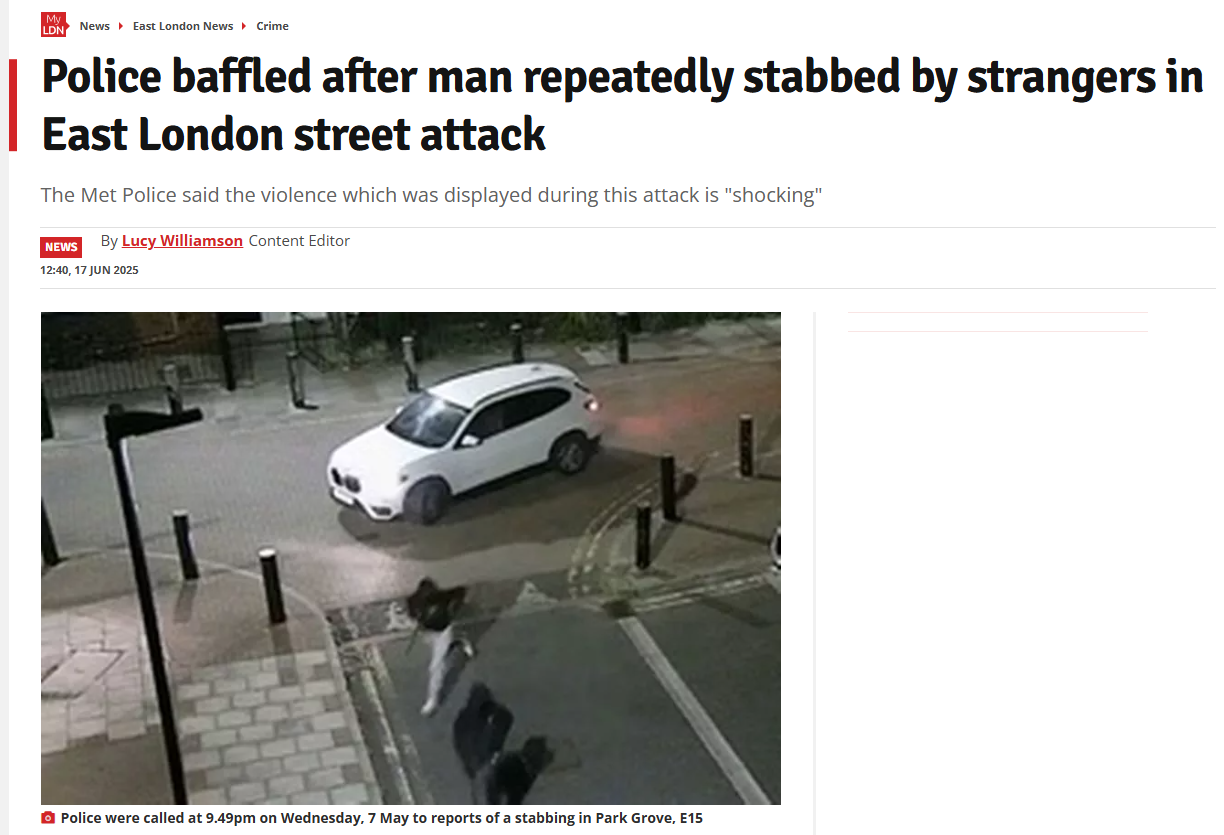The width and height of the screenshot is (1224, 835).
Task: Click the Content Editor role label
Action: [x=299, y=241]
